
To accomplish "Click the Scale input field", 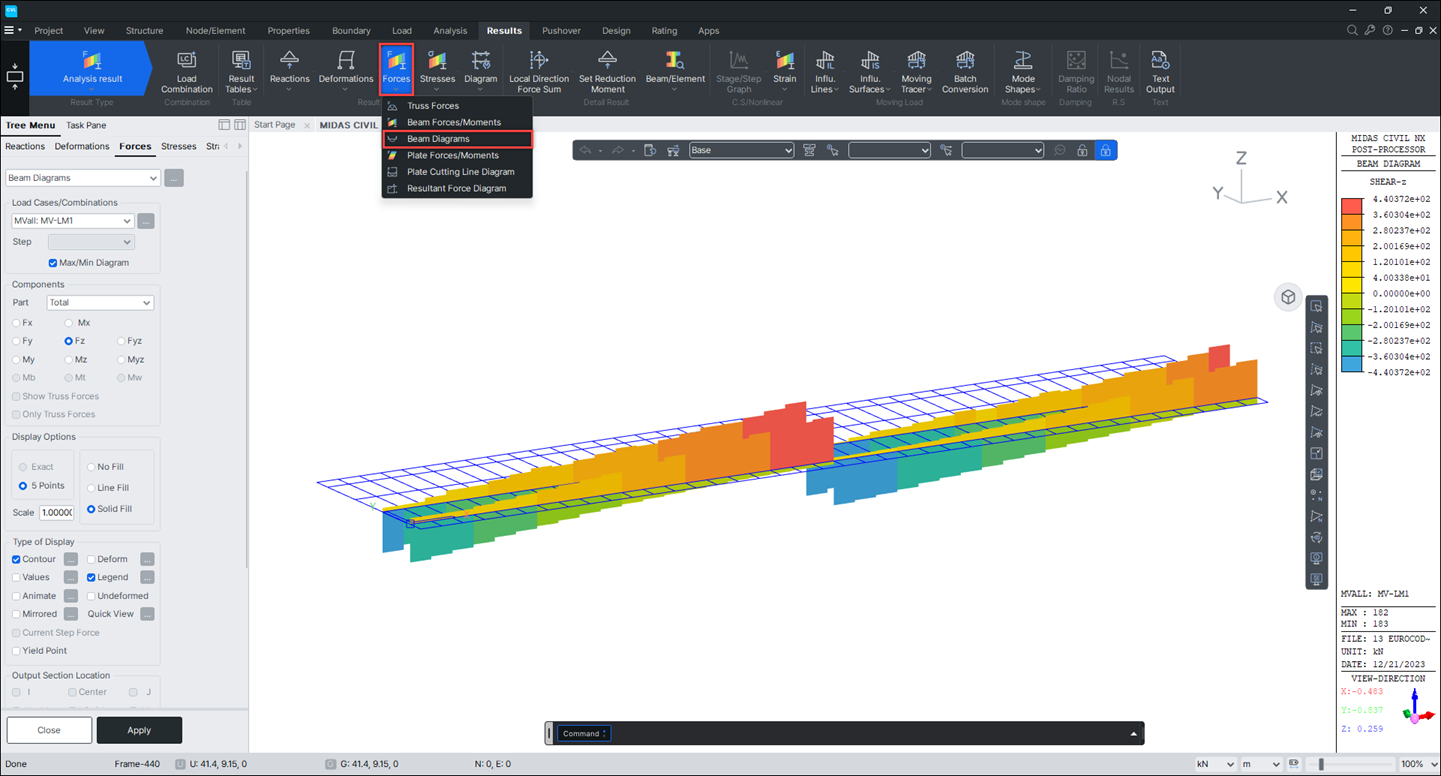I will click(56, 512).
